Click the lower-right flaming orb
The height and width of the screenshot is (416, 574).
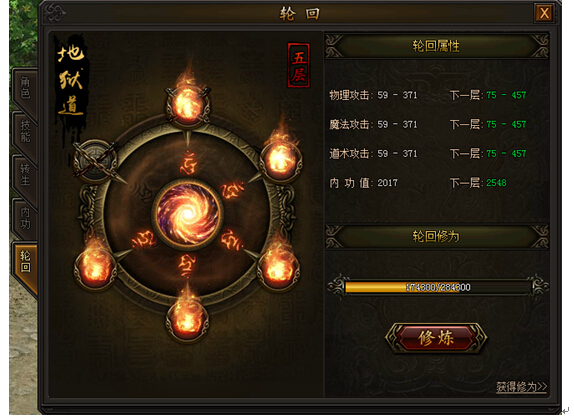pos(279,269)
